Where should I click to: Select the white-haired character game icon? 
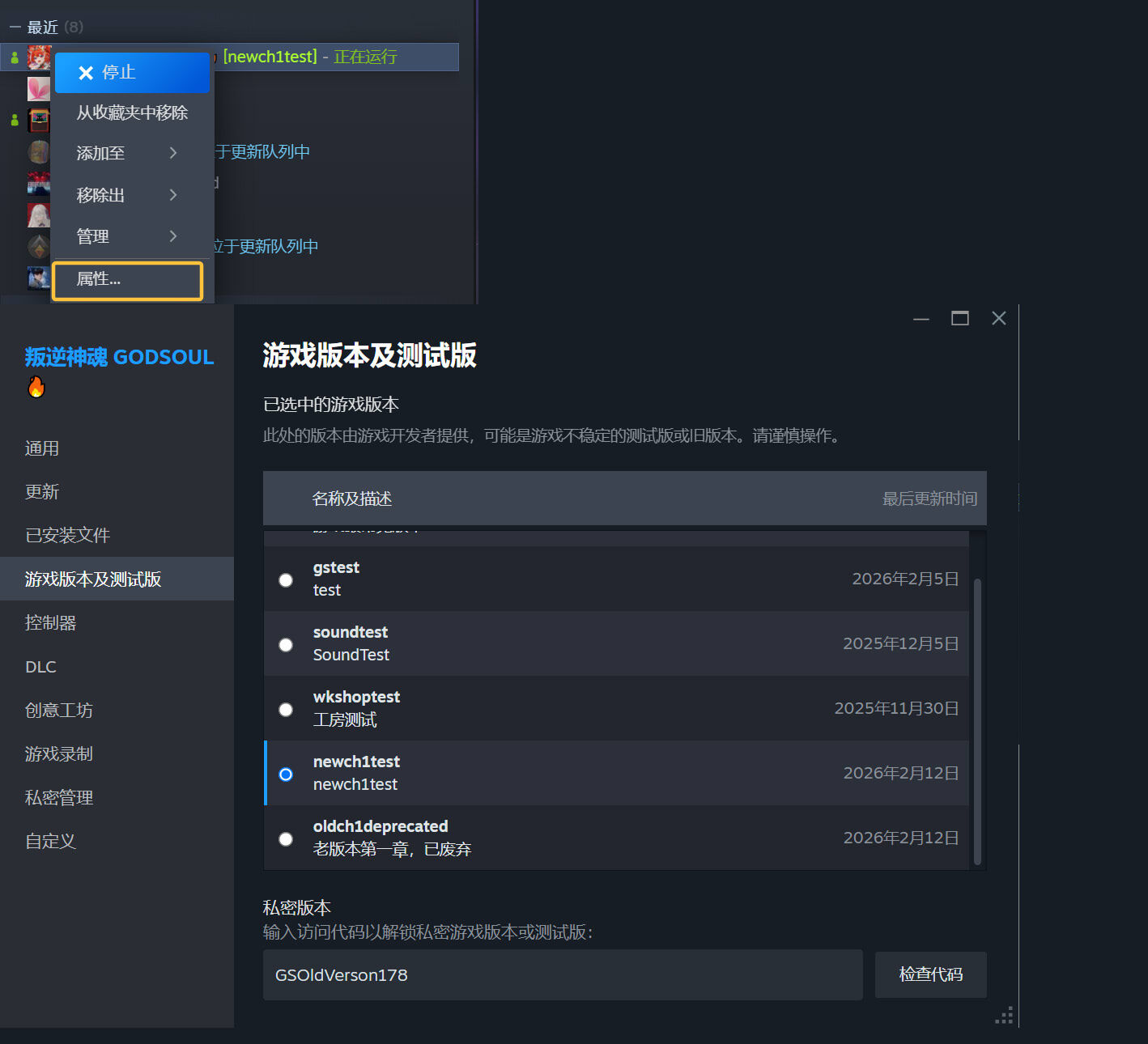point(39,215)
